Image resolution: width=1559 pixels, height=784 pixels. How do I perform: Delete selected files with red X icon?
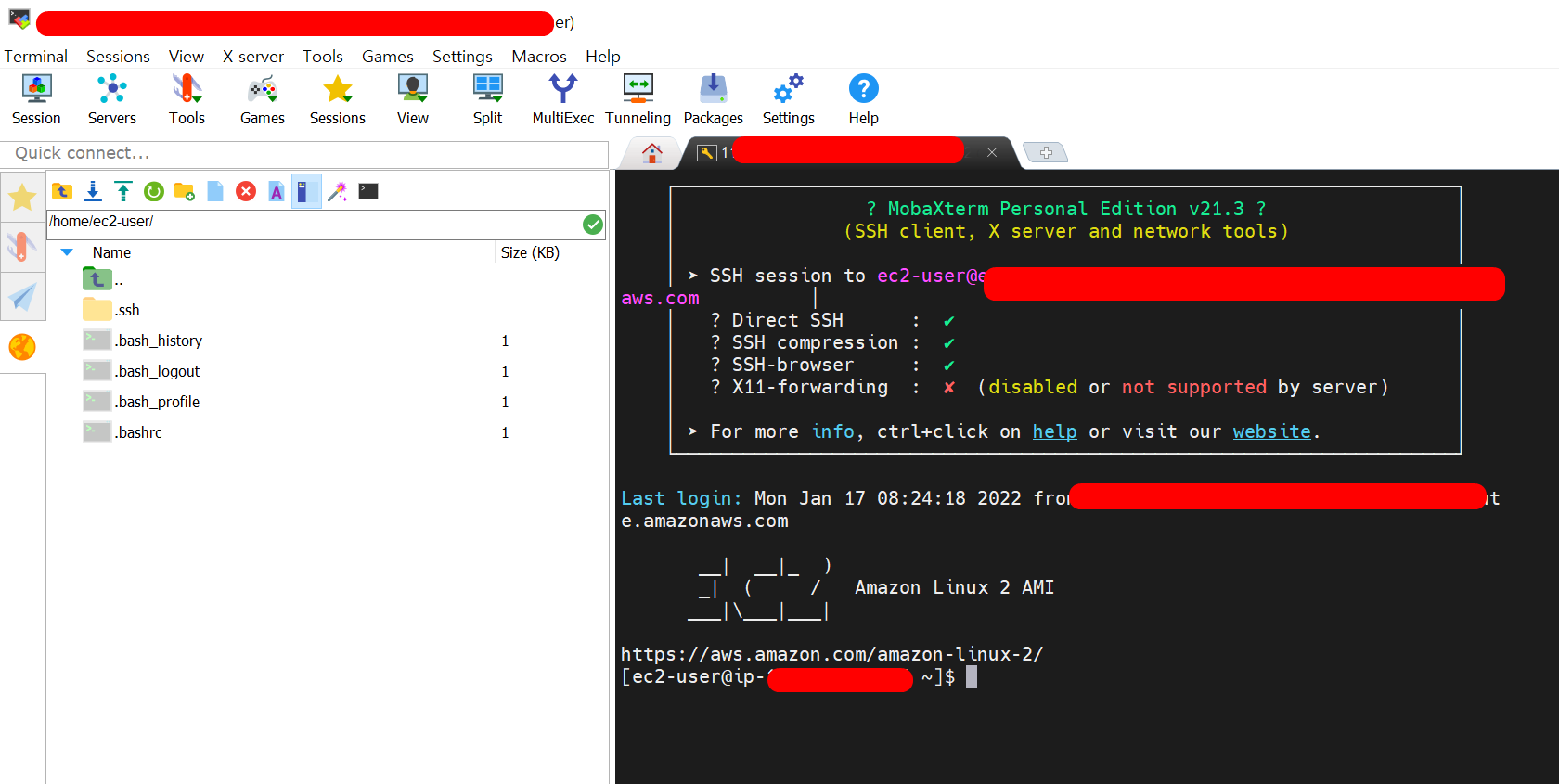pyautogui.click(x=246, y=191)
